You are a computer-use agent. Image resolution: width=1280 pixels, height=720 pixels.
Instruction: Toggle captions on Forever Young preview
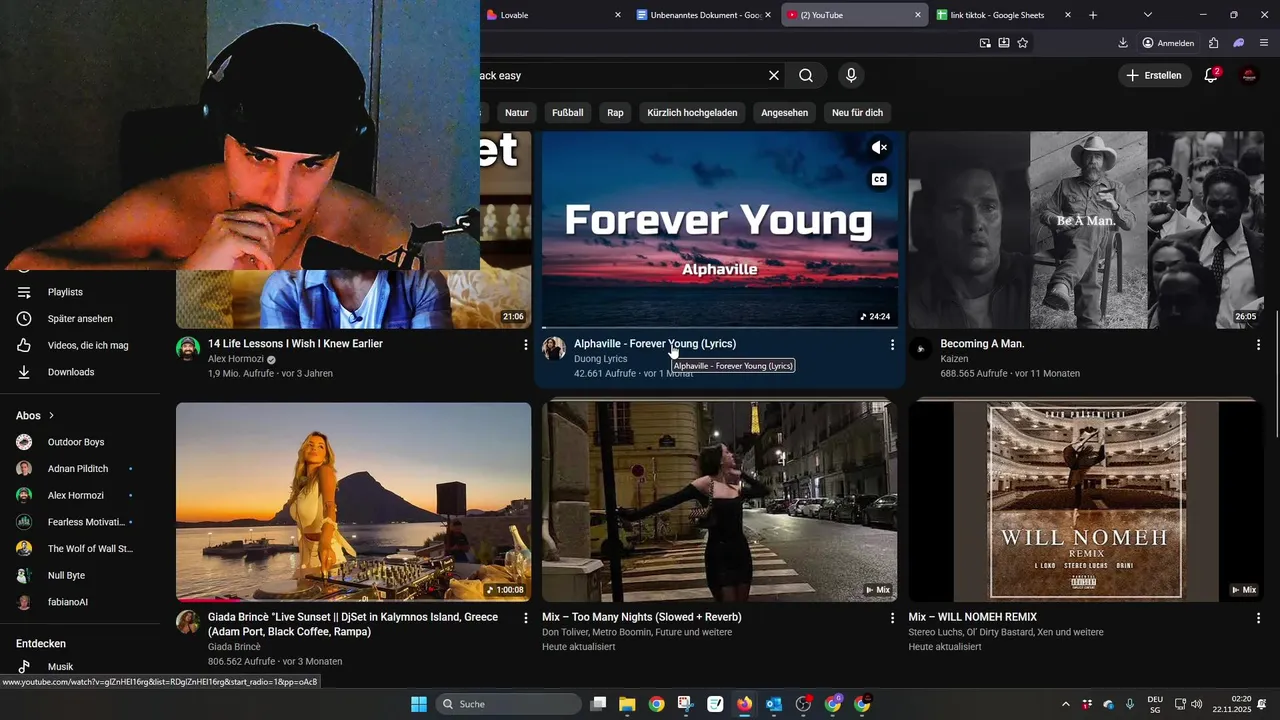879,179
